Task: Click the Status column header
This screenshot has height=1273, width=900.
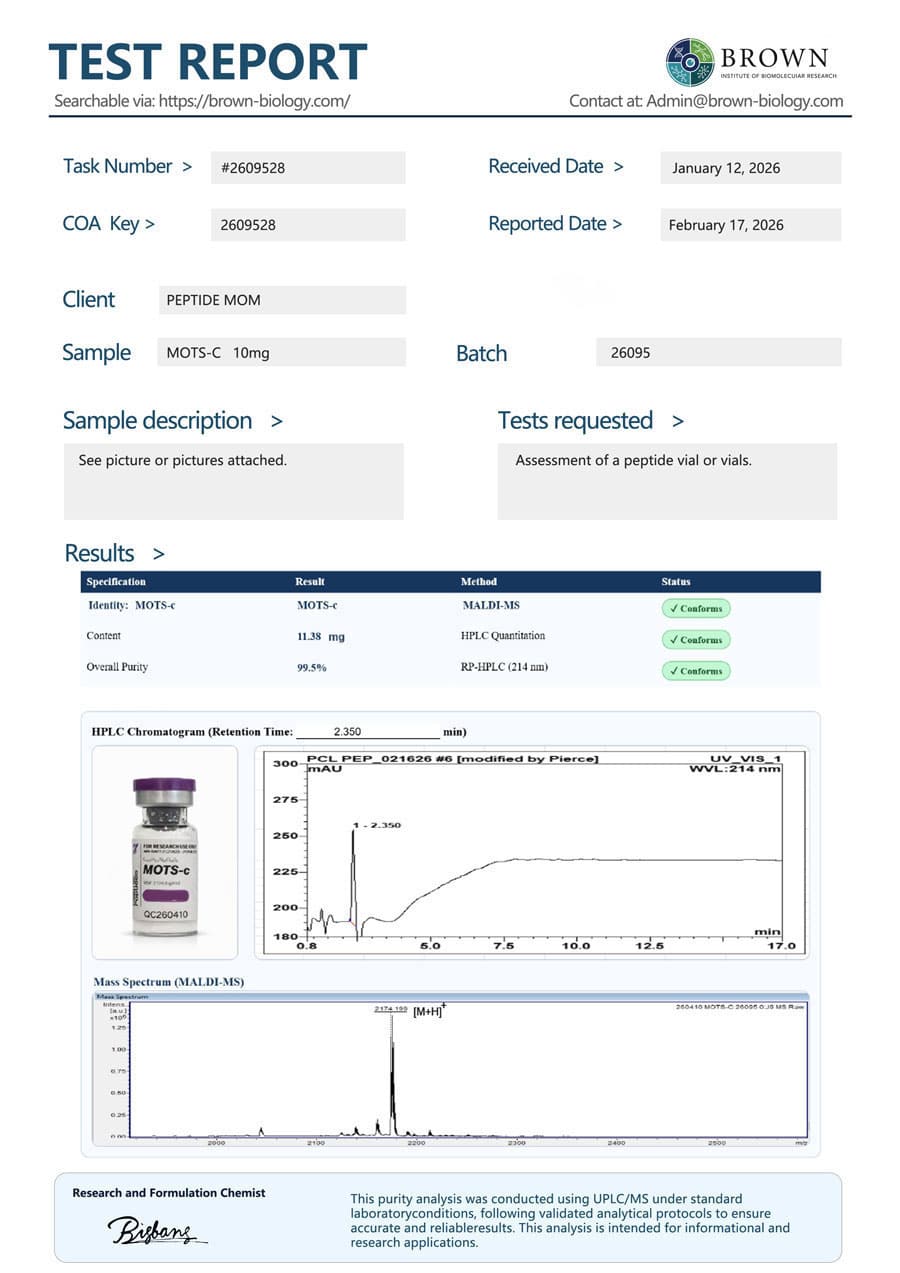Action: pos(676,581)
